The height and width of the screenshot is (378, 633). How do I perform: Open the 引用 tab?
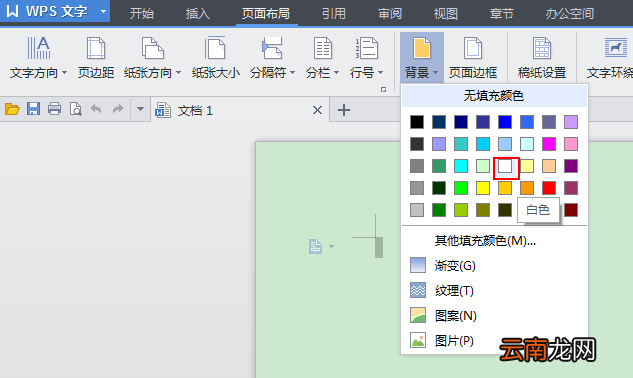pyautogui.click(x=333, y=13)
